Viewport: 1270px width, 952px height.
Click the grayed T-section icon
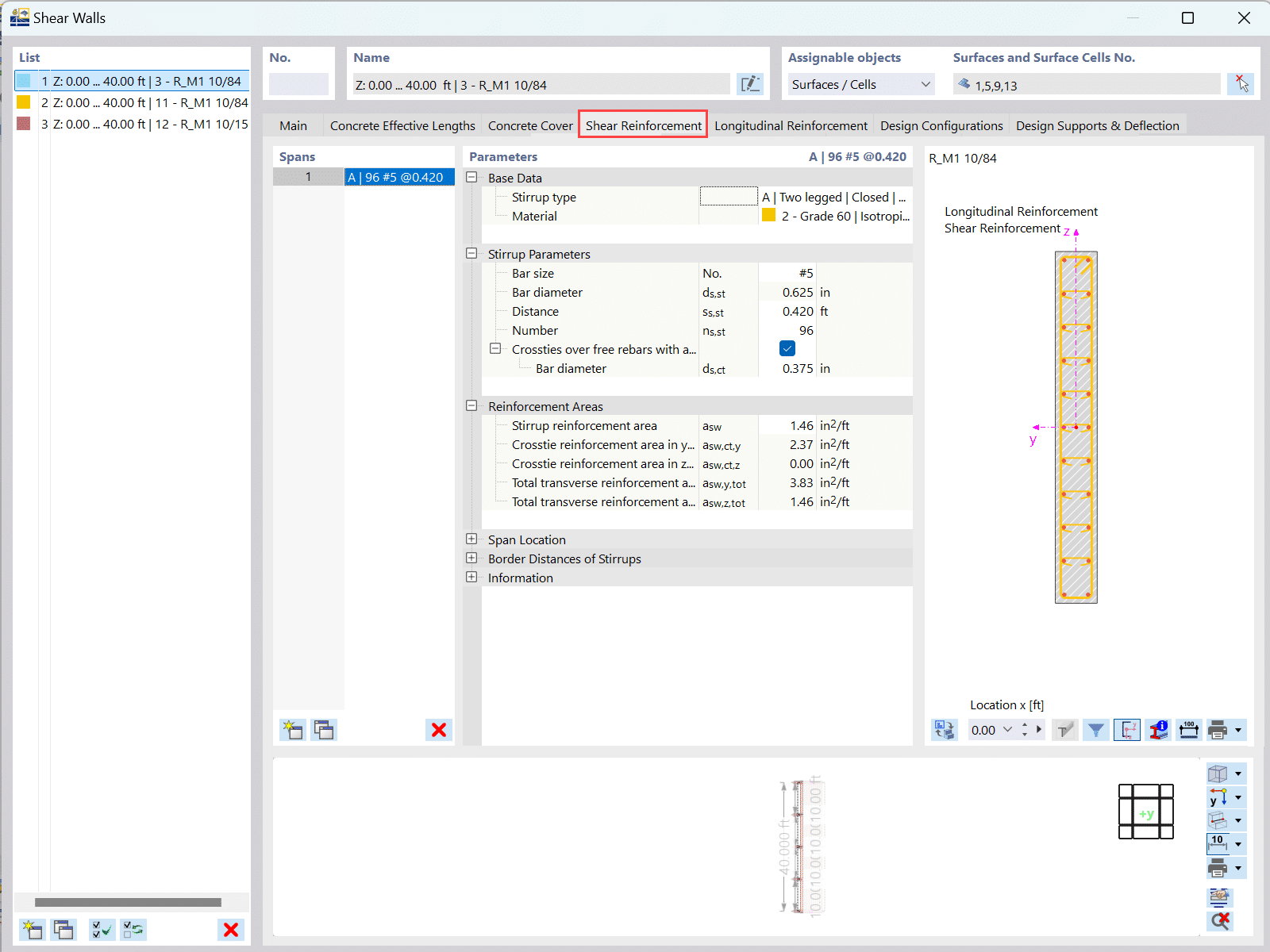click(1065, 730)
